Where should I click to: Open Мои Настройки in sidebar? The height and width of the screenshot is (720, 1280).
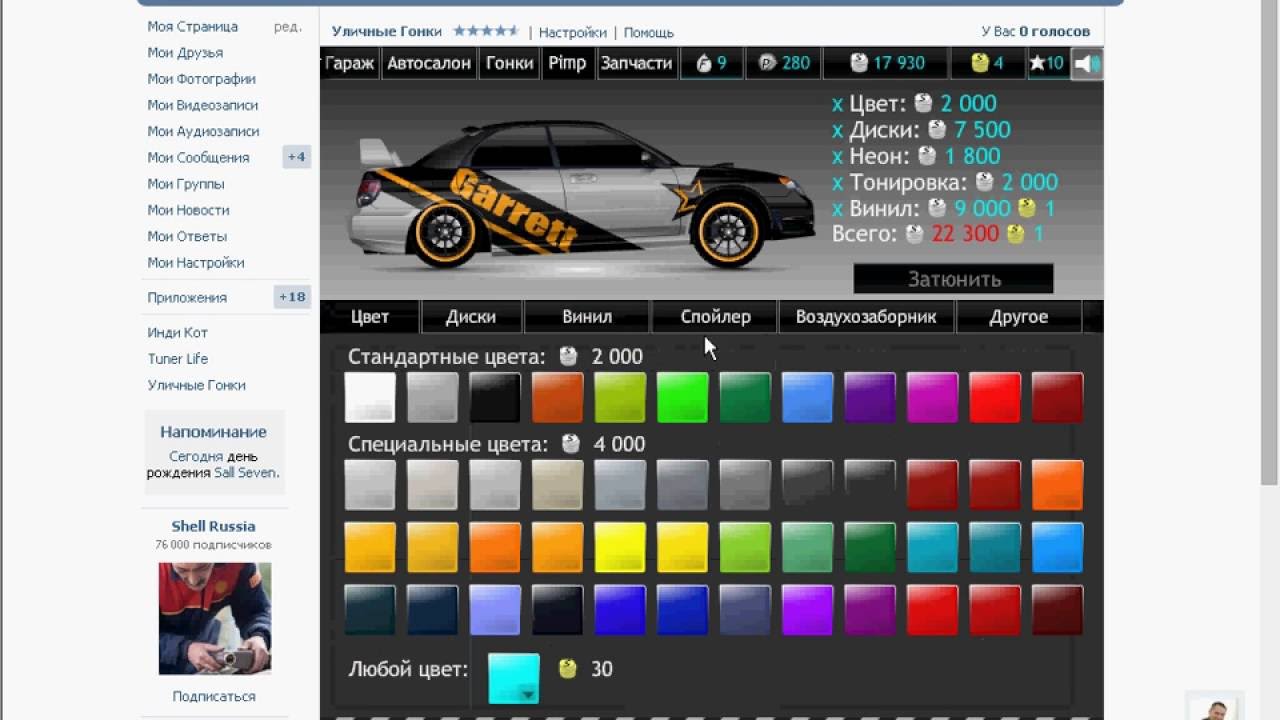196,262
